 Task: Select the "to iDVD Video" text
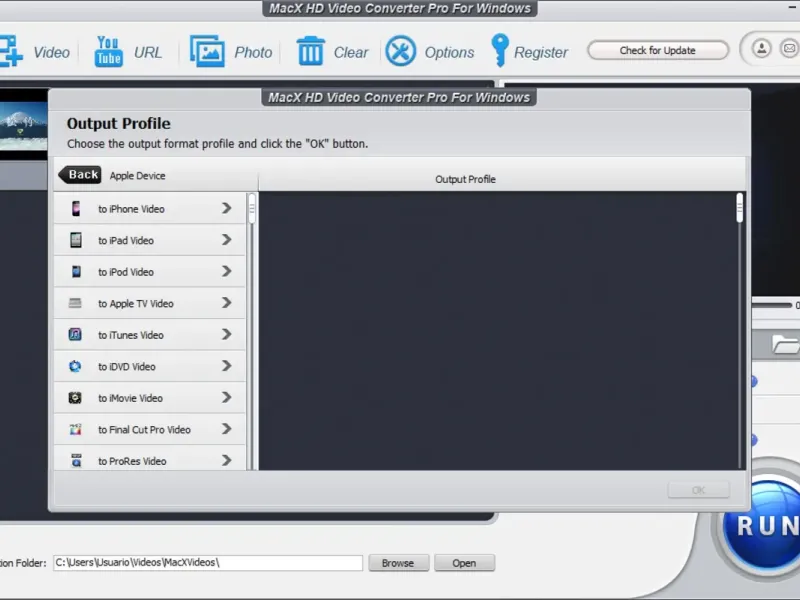coord(127,367)
